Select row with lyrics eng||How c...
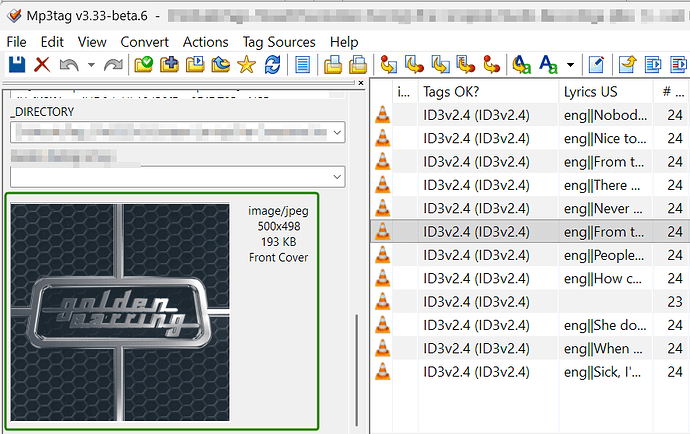Image resolution: width=690 pixels, height=434 pixels. tap(530, 279)
